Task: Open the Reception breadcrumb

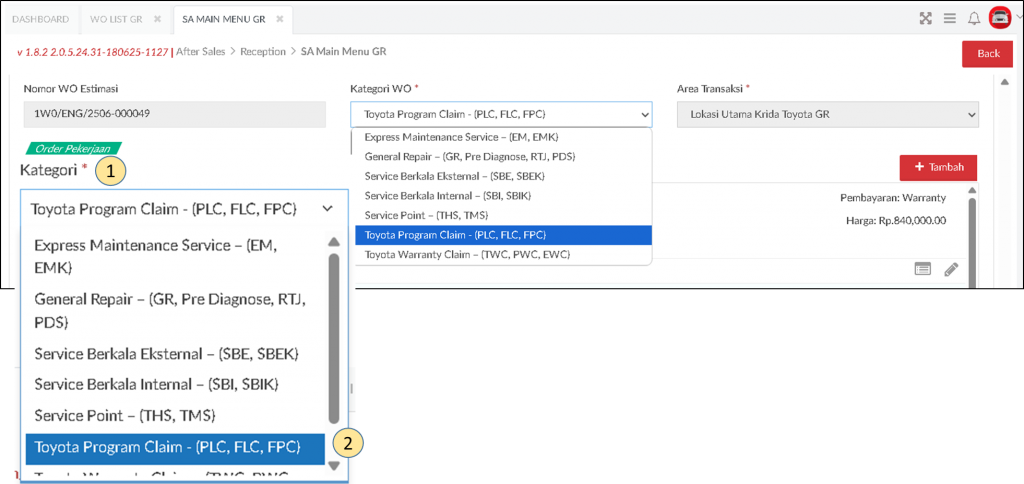Action: (x=263, y=52)
